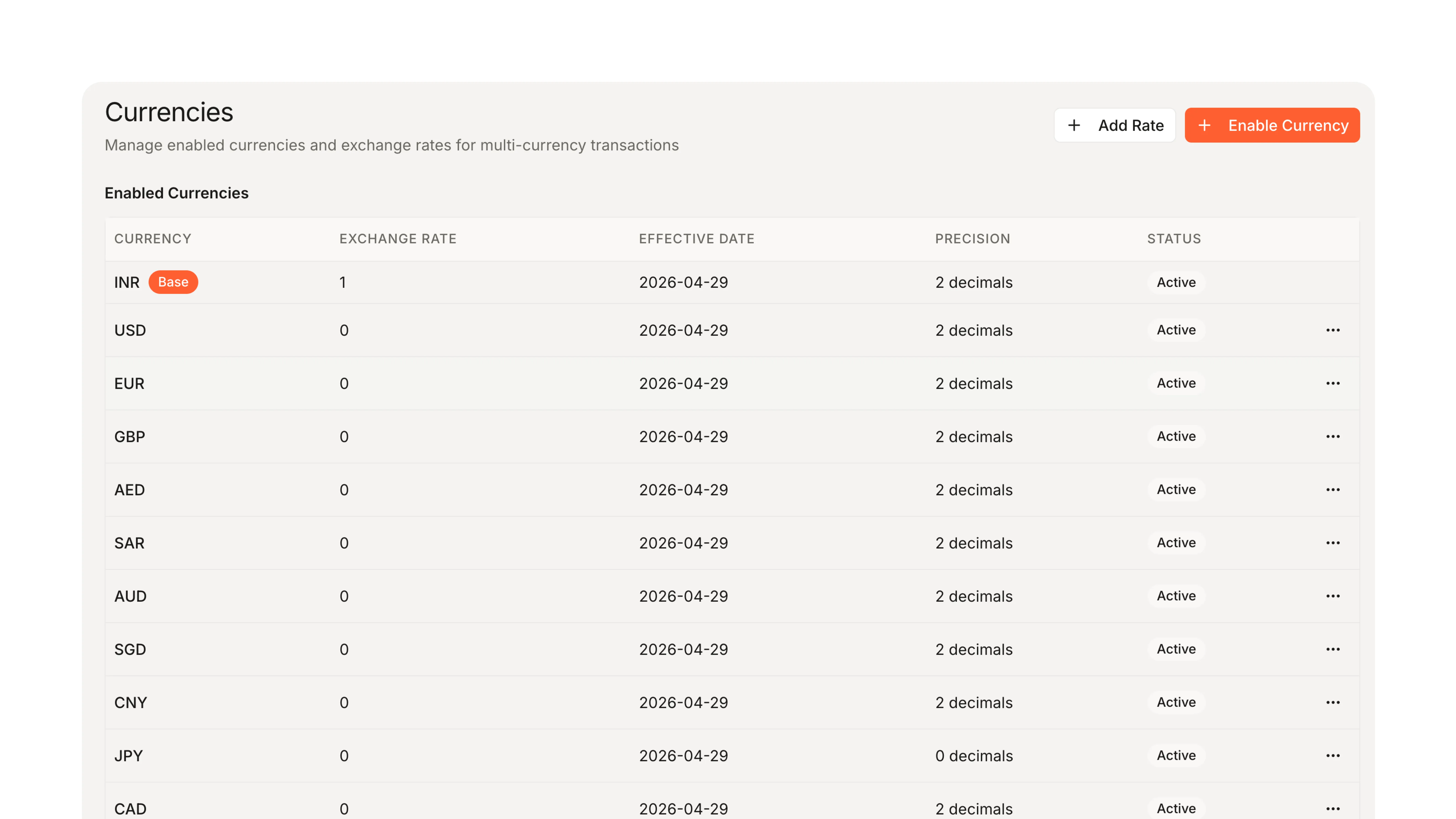The image size is (1456, 819).
Task: Select the INR currency code
Action: [x=127, y=283]
